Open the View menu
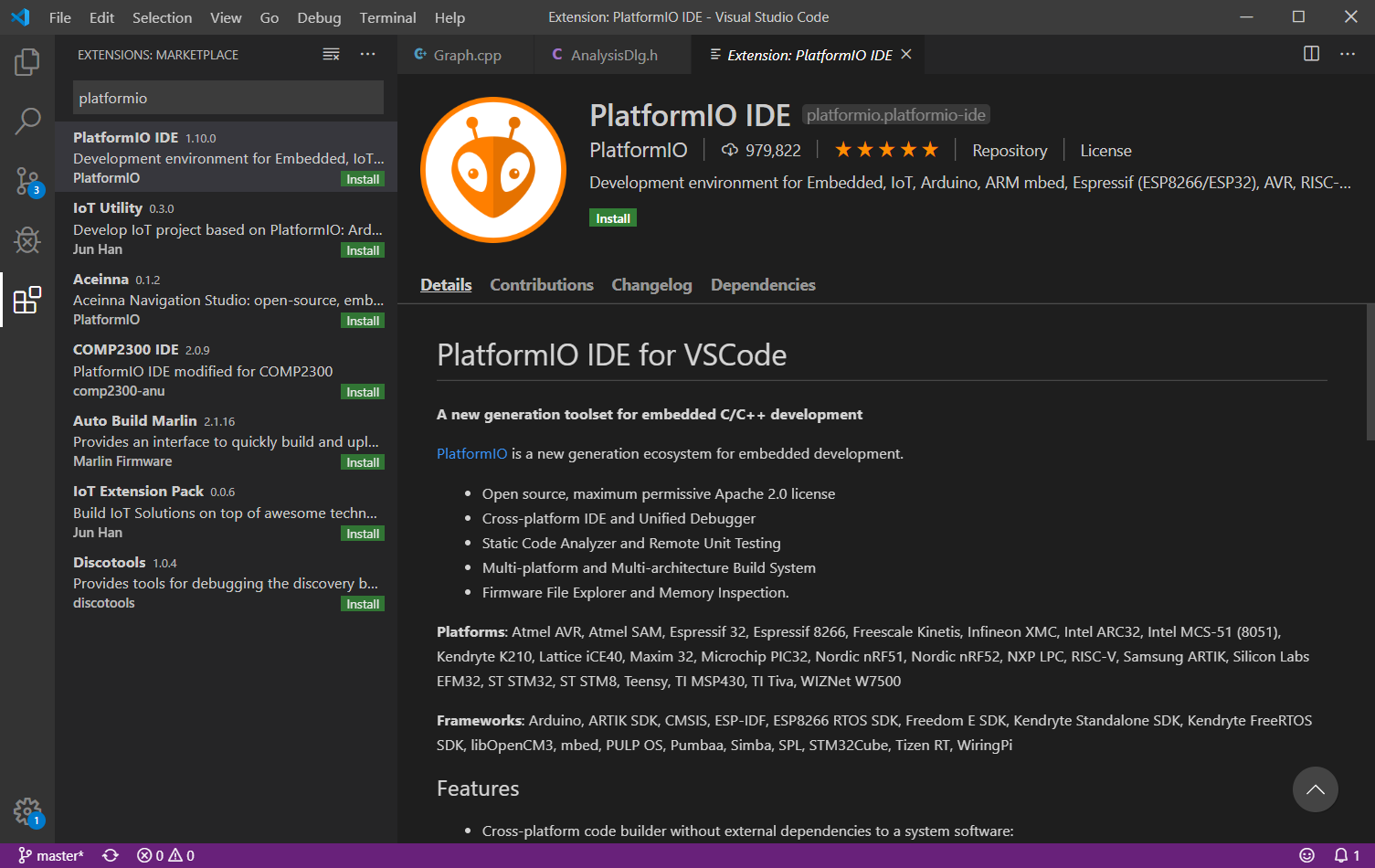Screen dimensions: 1375x868 [x=226, y=17]
